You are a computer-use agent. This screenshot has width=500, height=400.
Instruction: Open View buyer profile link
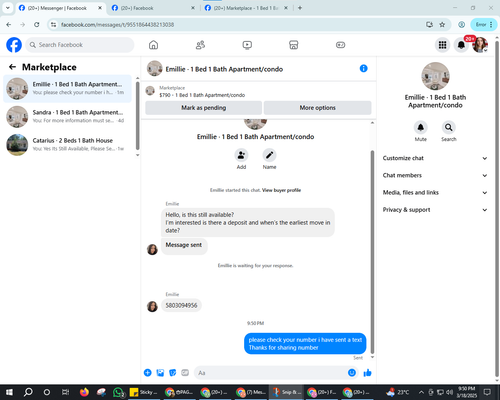pos(281,190)
